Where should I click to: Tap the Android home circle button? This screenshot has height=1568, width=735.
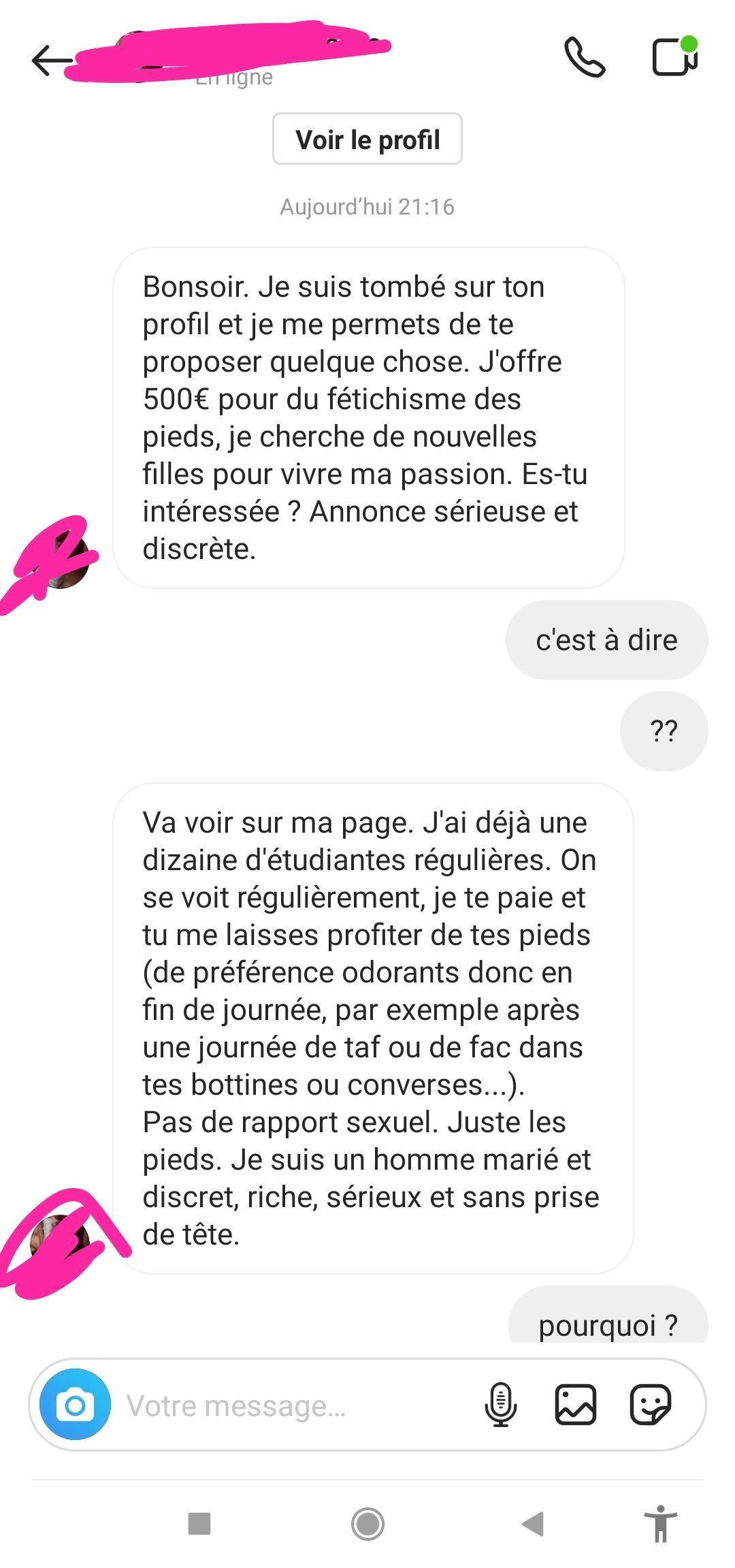coord(367,1524)
